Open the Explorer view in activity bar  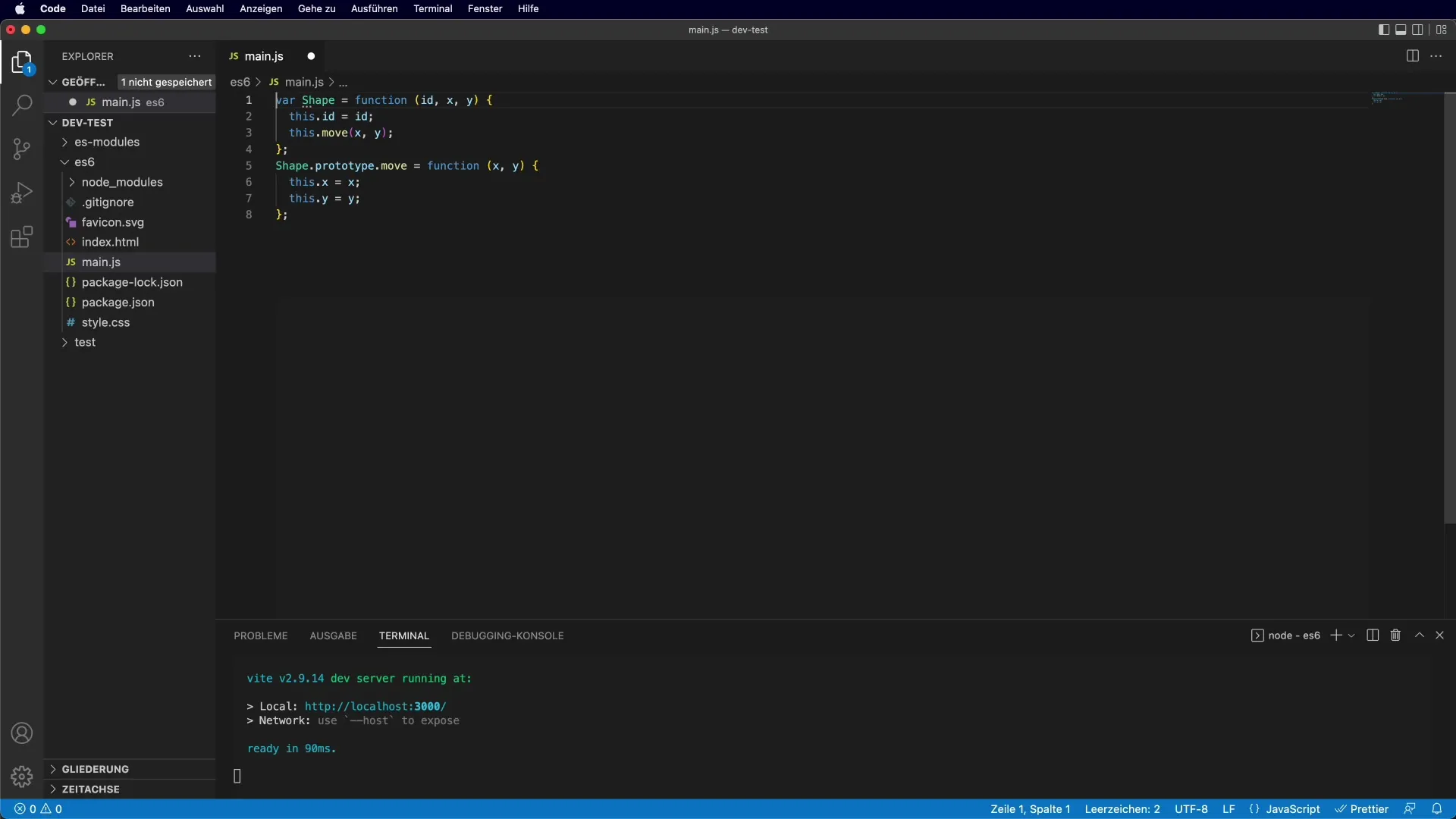point(22,62)
